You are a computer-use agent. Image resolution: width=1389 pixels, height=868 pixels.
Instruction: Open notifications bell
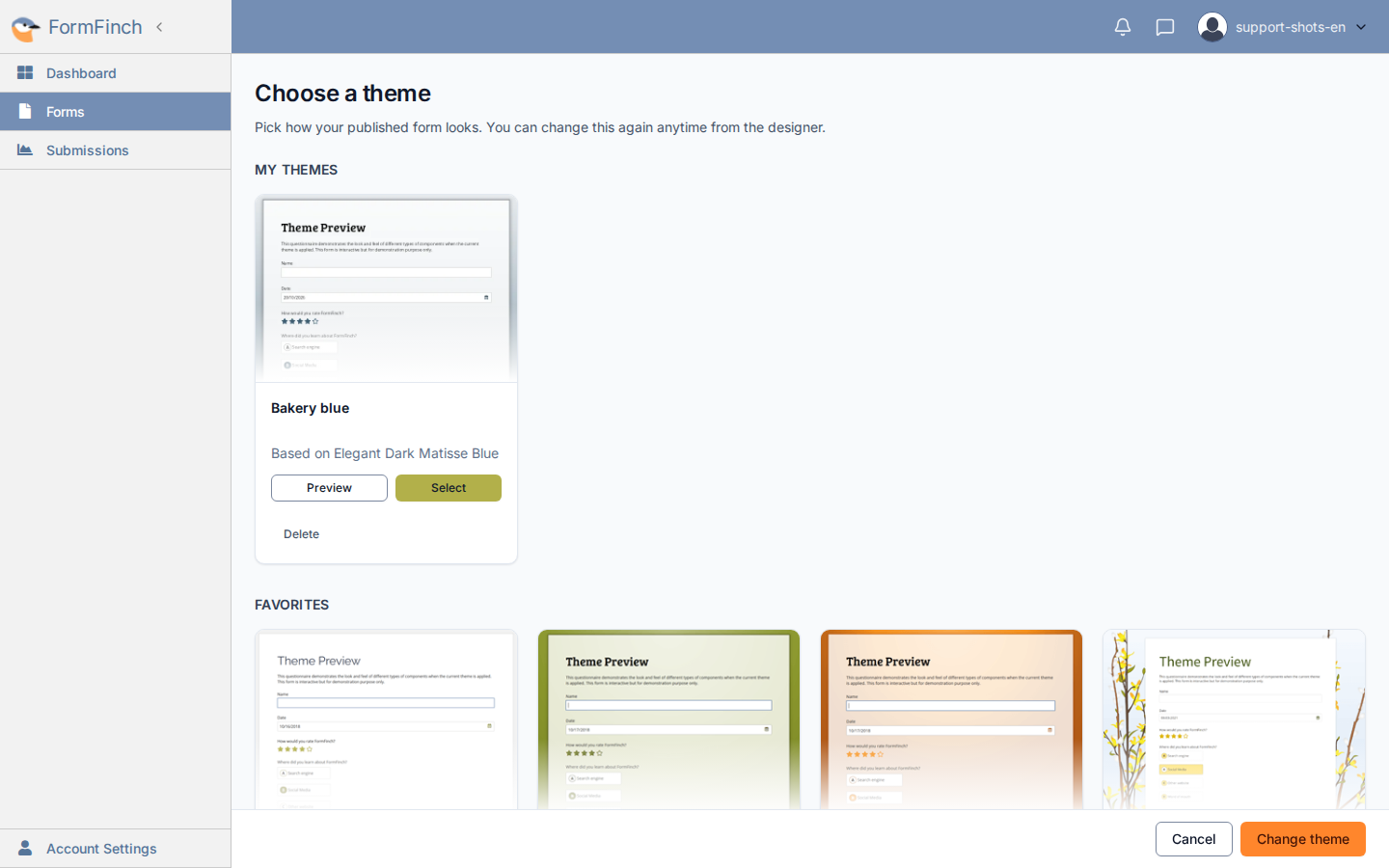[1123, 27]
